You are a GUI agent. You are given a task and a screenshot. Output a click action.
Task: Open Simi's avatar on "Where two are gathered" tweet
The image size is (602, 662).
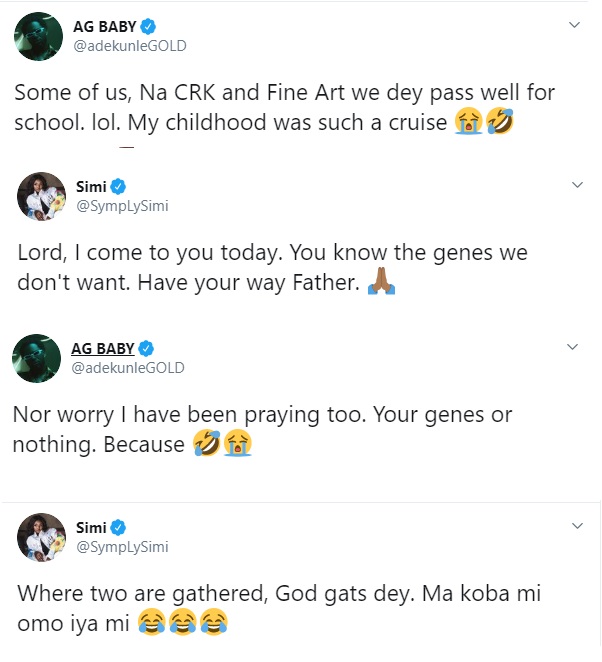click(42, 536)
